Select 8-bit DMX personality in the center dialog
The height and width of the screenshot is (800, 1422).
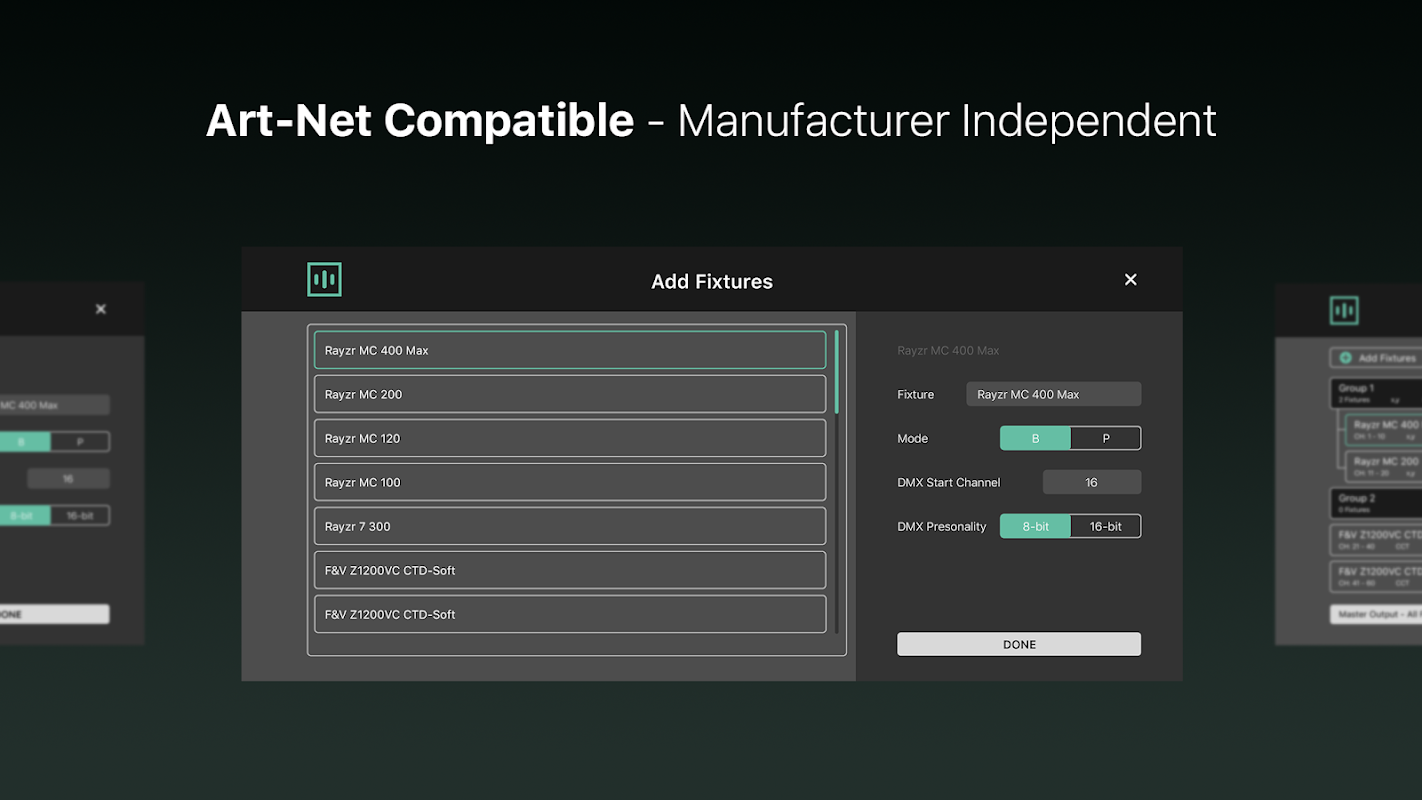[1035, 526]
